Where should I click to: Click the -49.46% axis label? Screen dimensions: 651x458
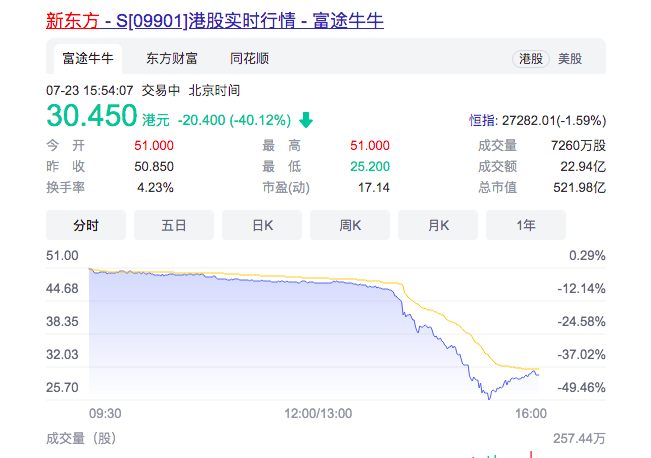pos(581,387)
